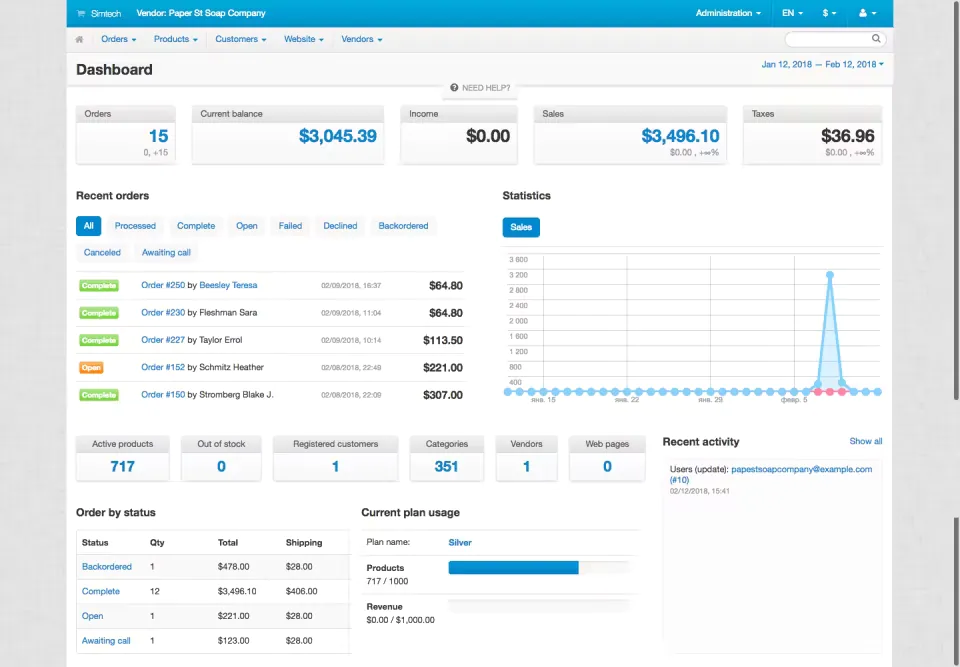Filter recent orders by Complete
This screenshot has height=667, width=960.
196,226
